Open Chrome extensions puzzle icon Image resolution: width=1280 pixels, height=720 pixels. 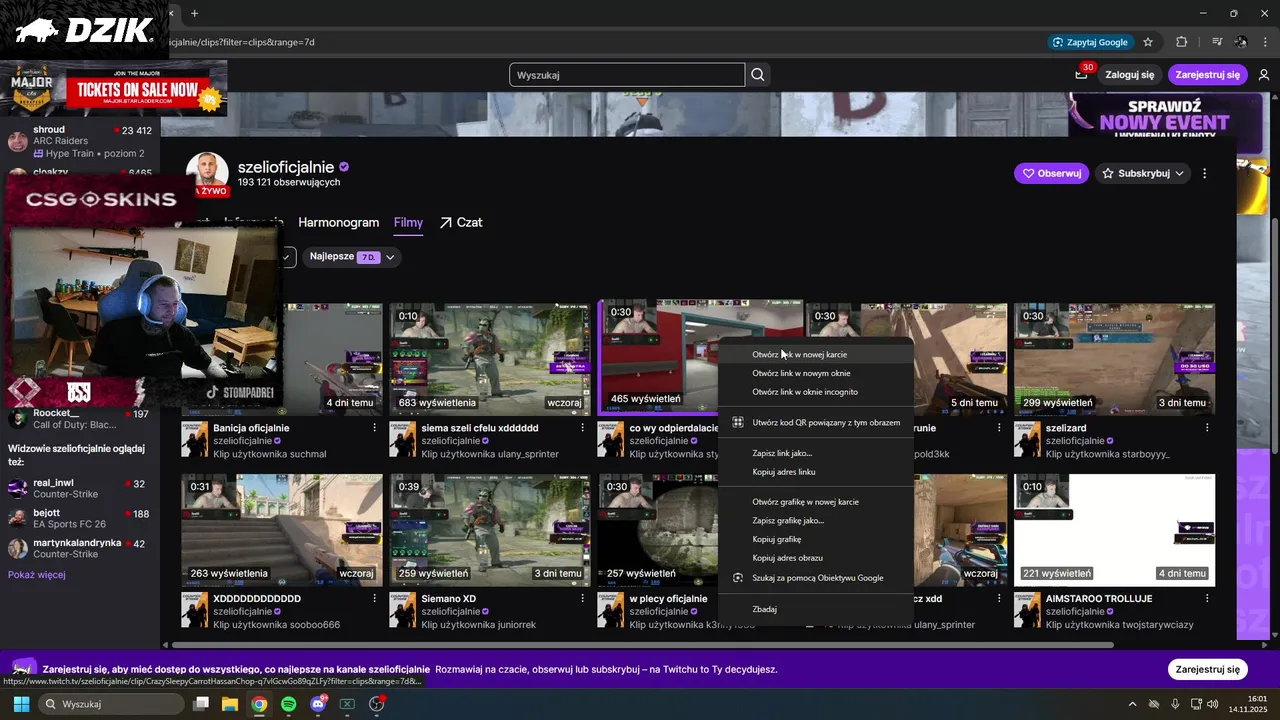1182,42
